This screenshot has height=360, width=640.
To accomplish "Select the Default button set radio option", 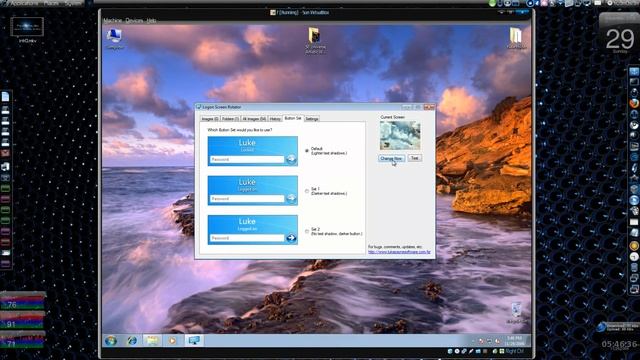I will (x=307, y=151).
